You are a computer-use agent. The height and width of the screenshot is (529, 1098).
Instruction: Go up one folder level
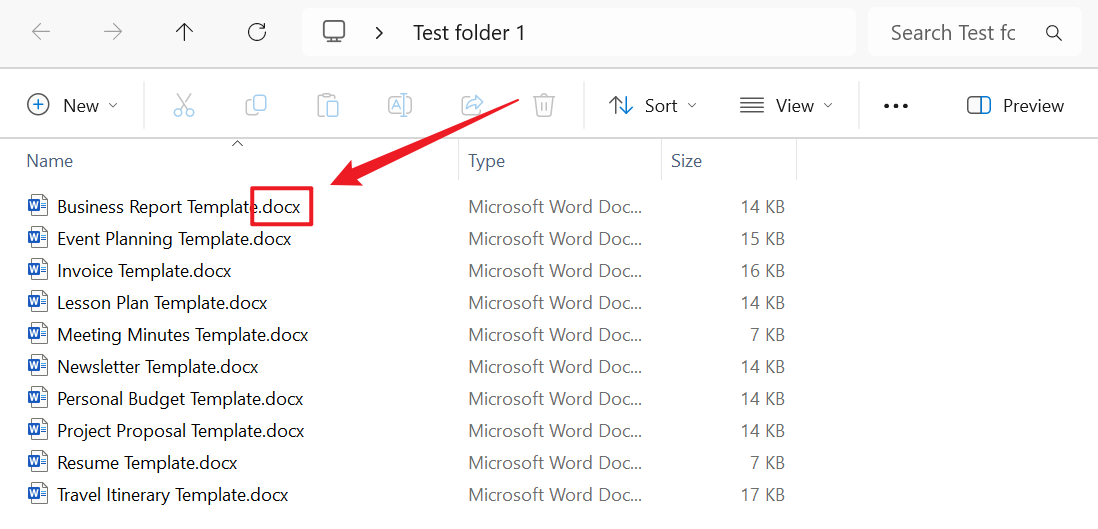(x=184, y=32)
